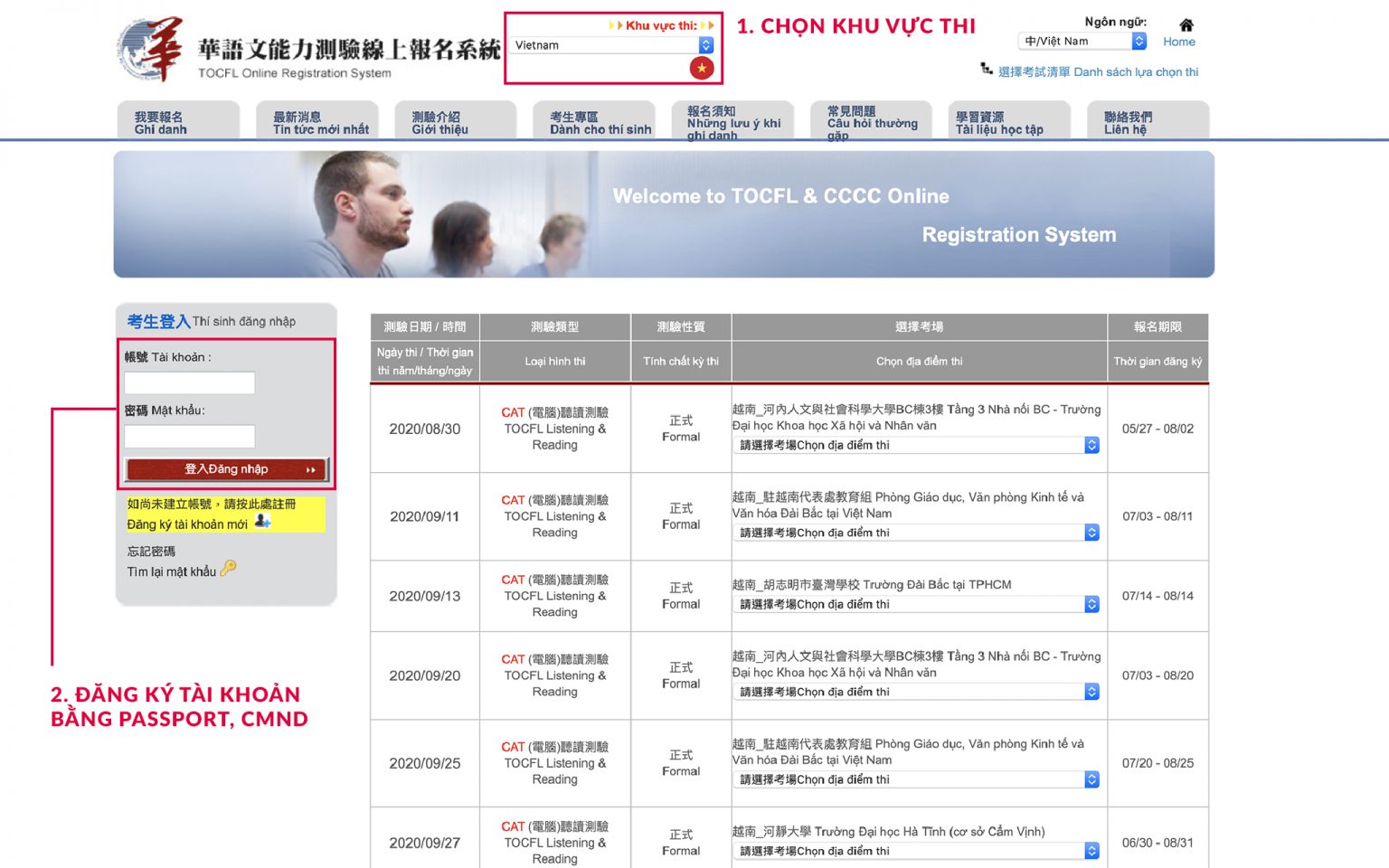Expand test location dropdown for 2020/09/11
1389x868 pixels.
tap(916, 533)
